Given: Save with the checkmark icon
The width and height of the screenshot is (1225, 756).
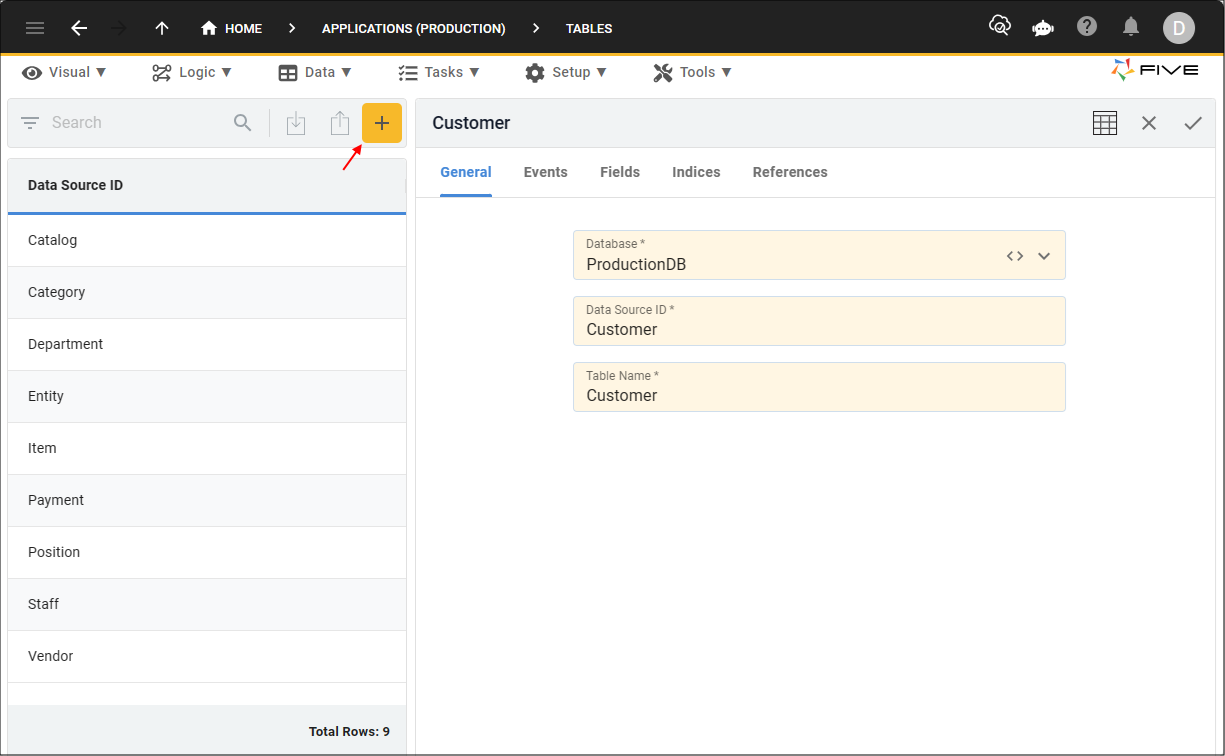Looking at the screenshot, I should [1193, 123].
